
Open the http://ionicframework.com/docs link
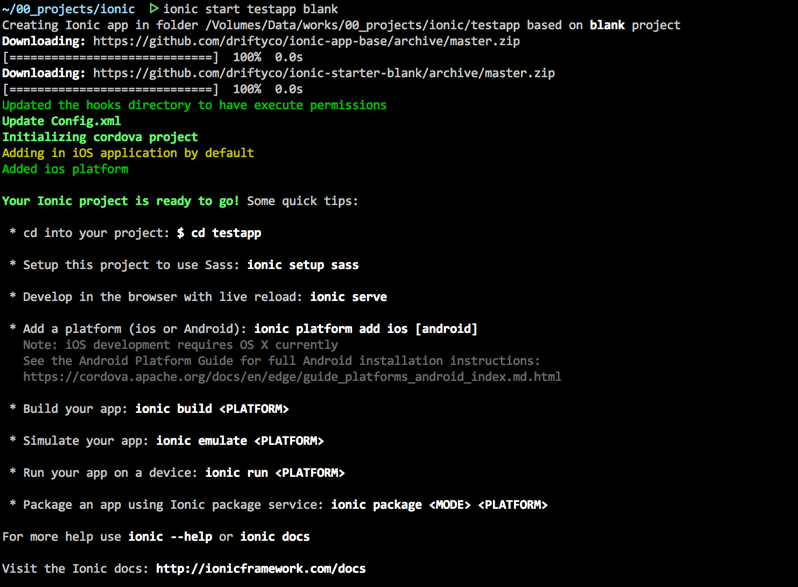(x=261, y=569)
